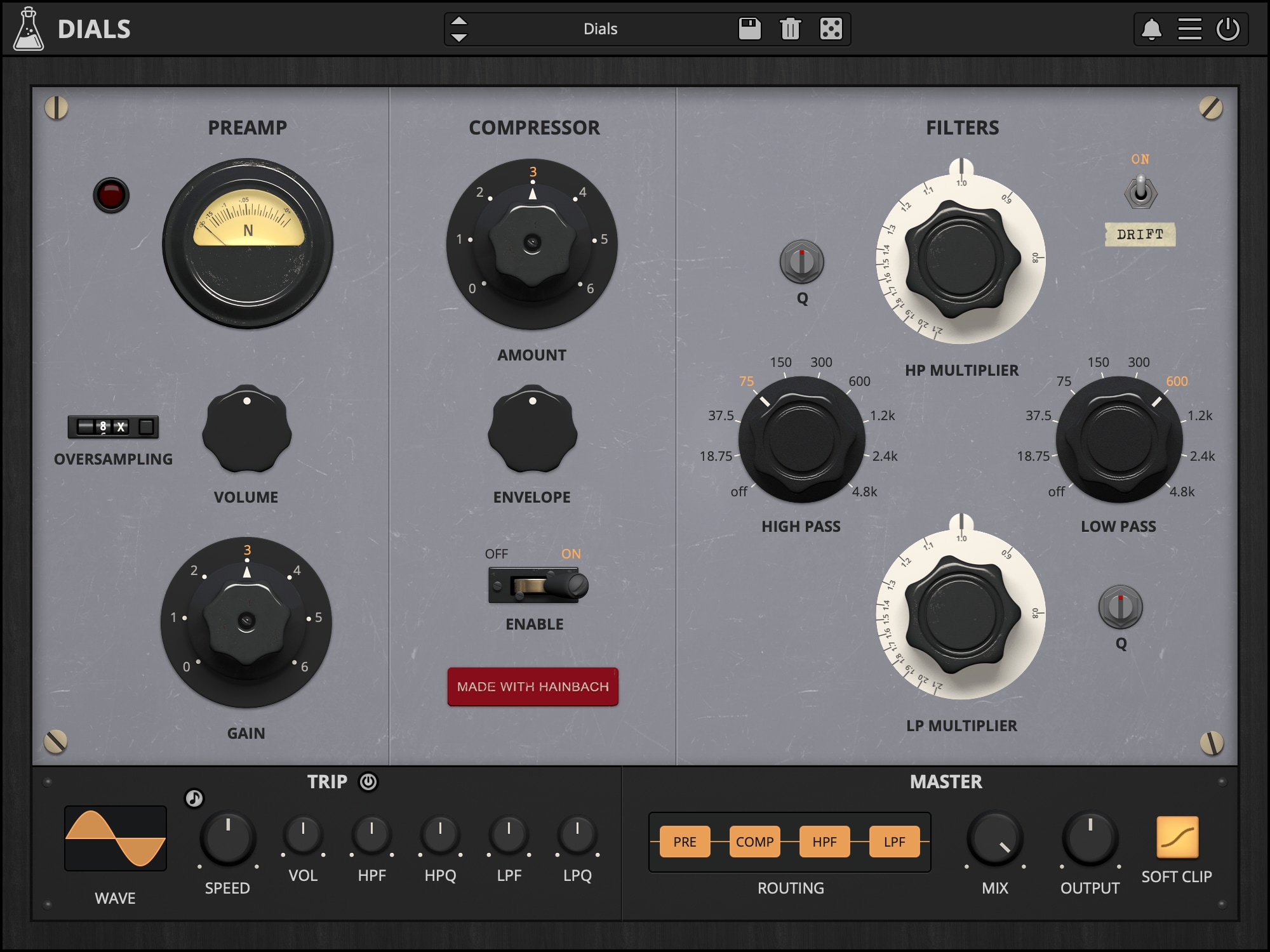Open notifications via the bell icon
The image size is (1270, 952).
(x=1153, y=29)
